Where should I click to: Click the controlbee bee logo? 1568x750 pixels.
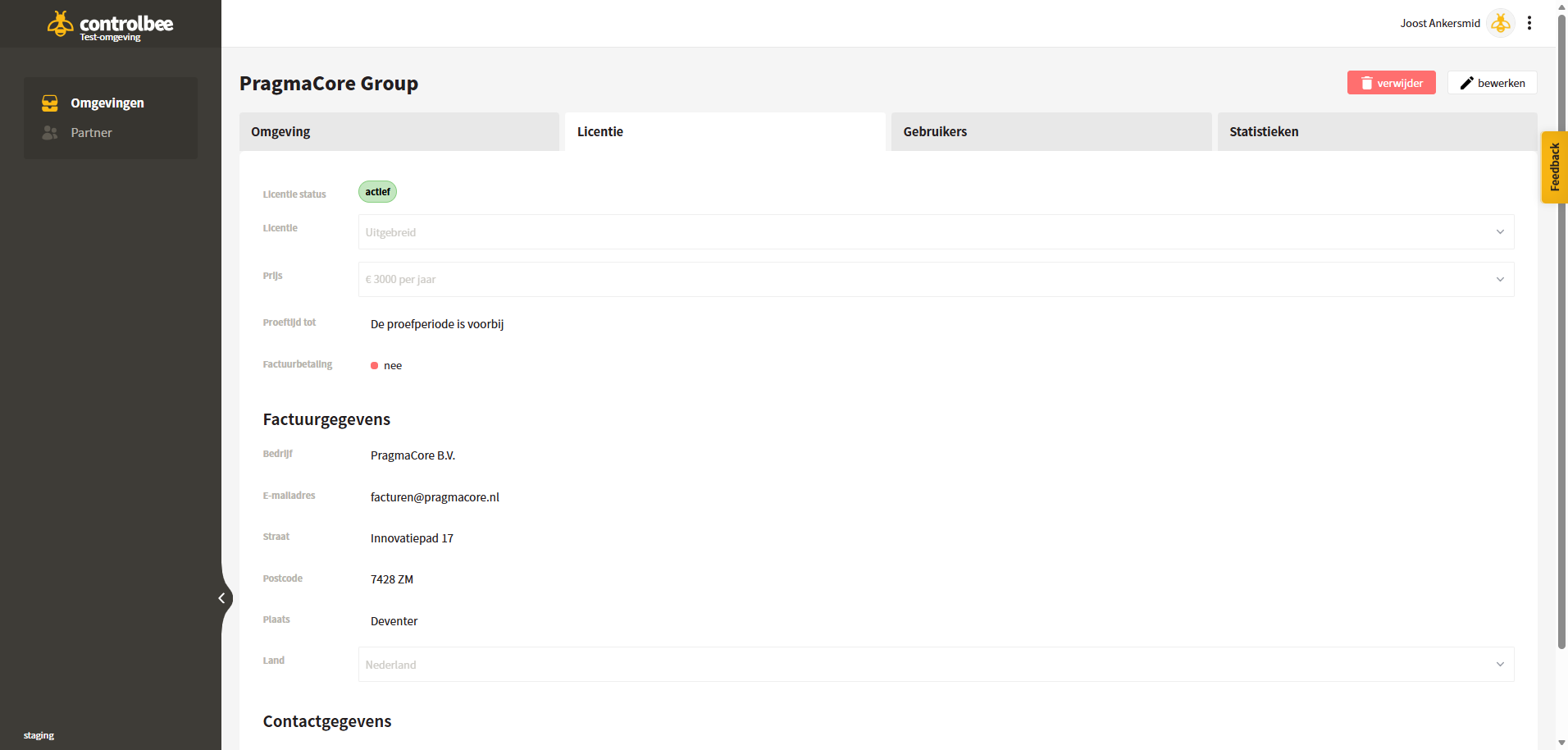(60, 24)
